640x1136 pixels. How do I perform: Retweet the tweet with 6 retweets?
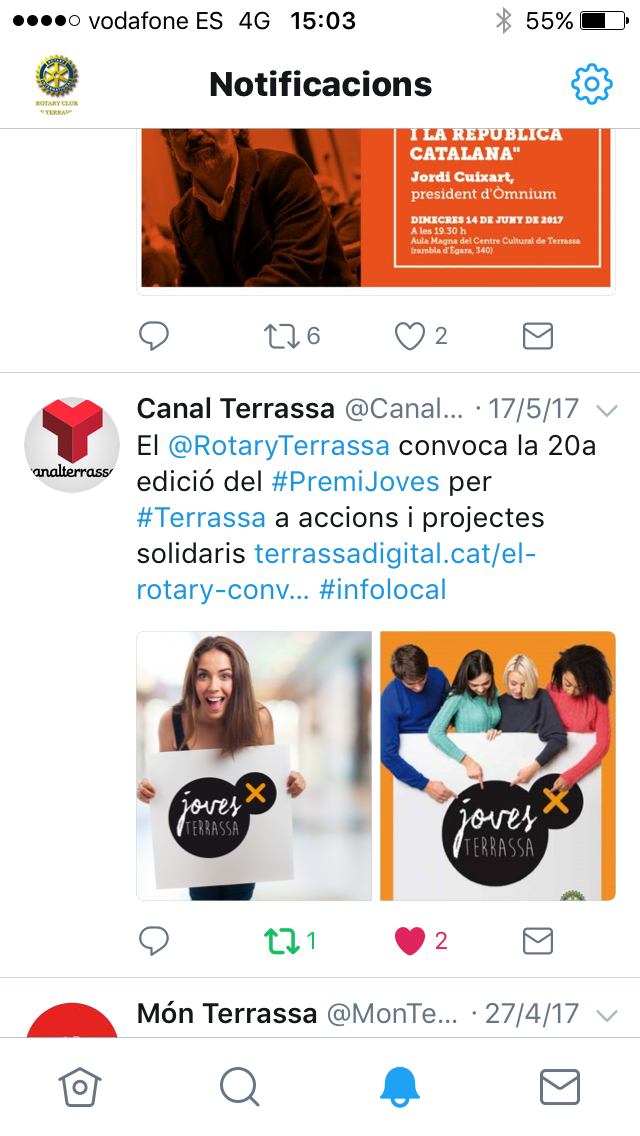(x=281, y=335)
